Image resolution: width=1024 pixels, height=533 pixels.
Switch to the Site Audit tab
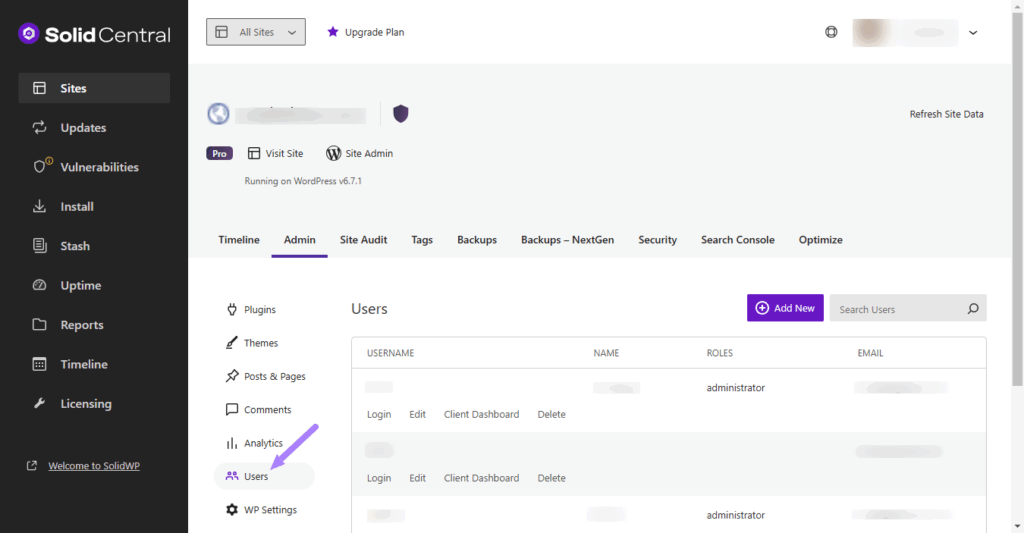363,240
